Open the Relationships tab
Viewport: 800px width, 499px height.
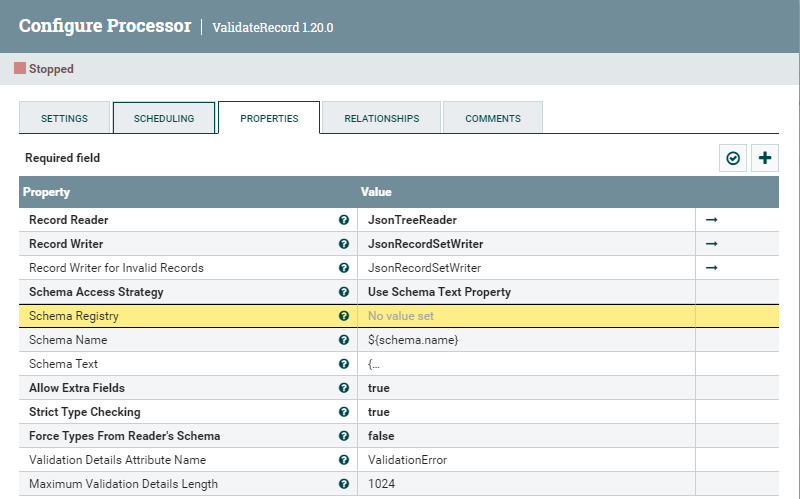[381, 118]
